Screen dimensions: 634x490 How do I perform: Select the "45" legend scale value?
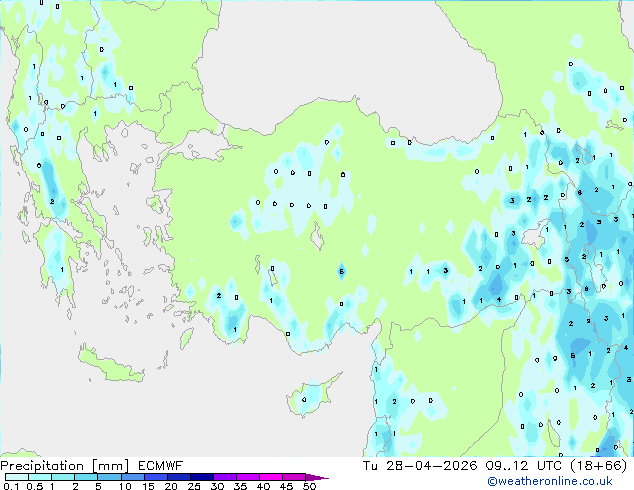tap(286, 486)
